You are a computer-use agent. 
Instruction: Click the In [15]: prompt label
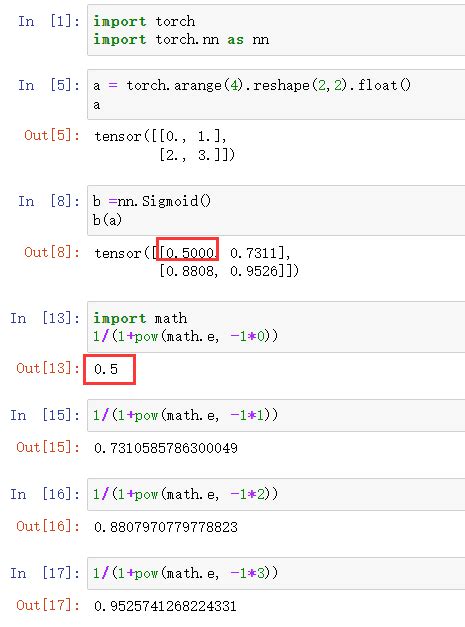click(x=45, y=415)
